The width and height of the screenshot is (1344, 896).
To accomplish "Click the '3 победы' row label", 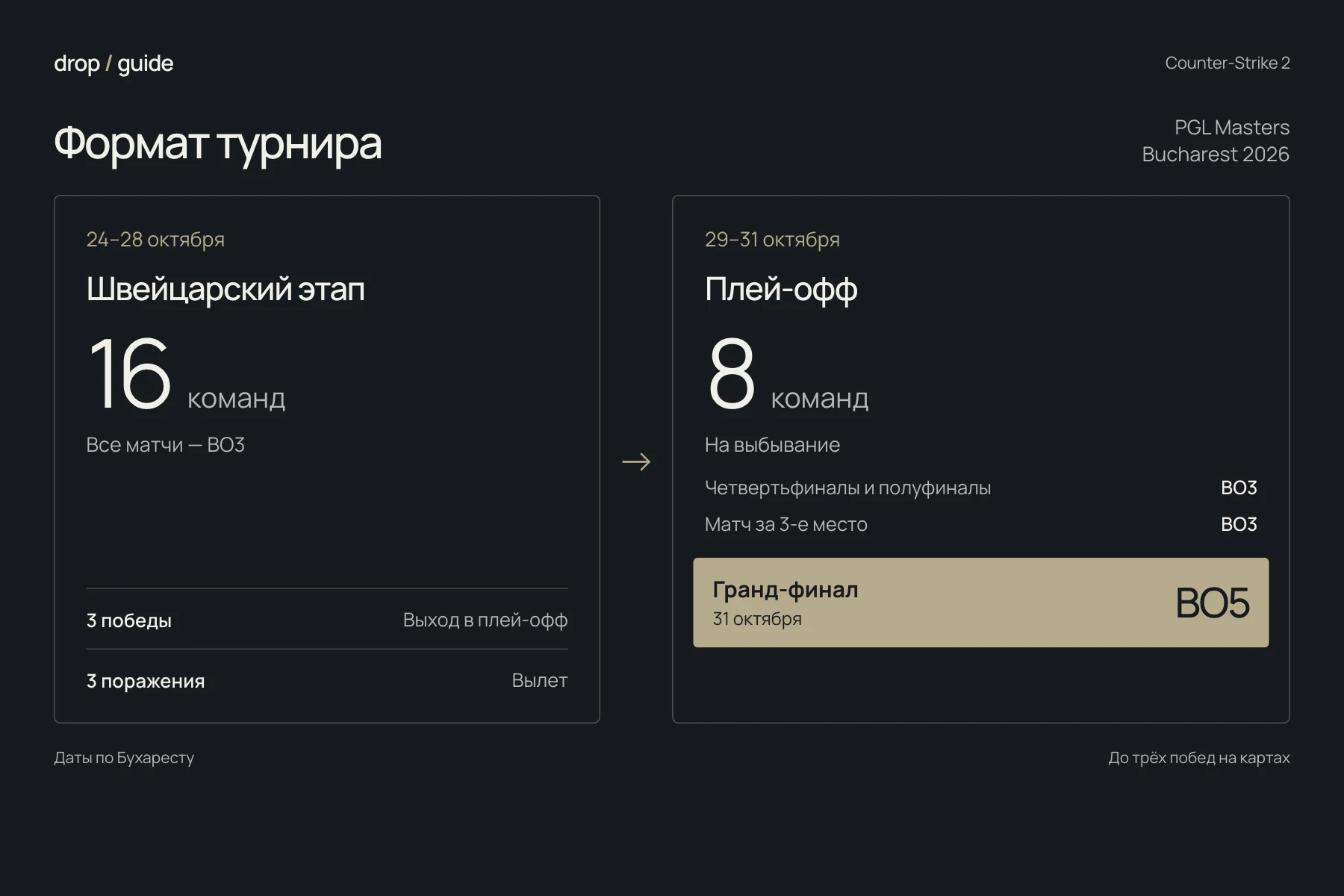I will [128, 620].
